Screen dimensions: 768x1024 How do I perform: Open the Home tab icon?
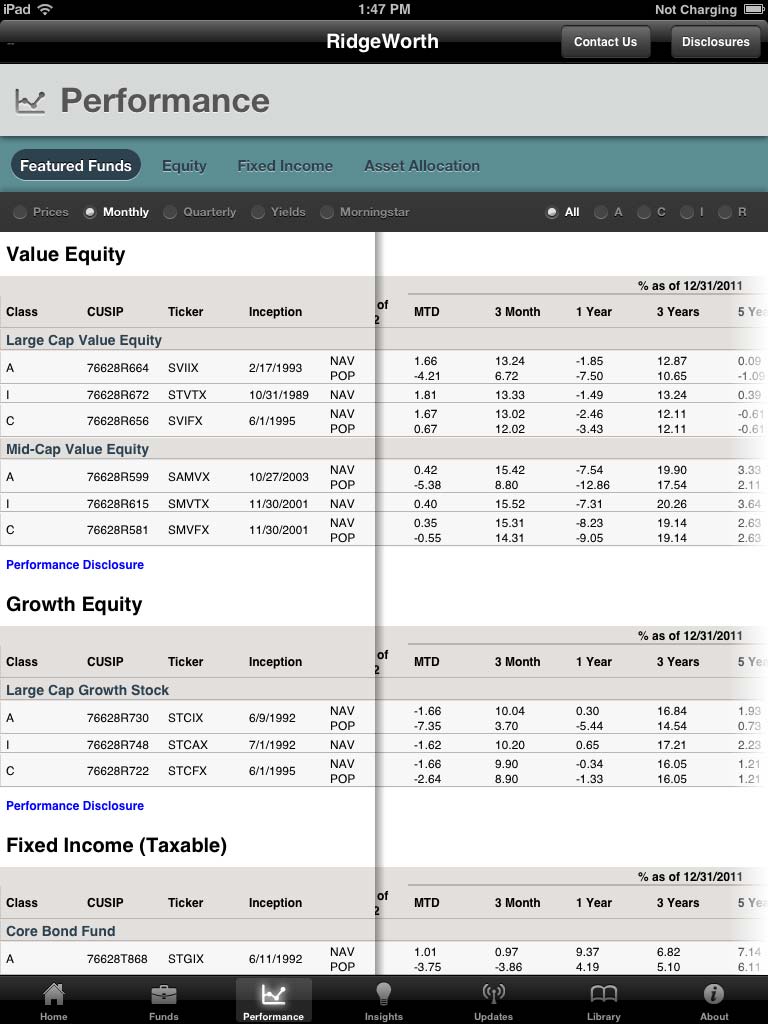point(54,995)
